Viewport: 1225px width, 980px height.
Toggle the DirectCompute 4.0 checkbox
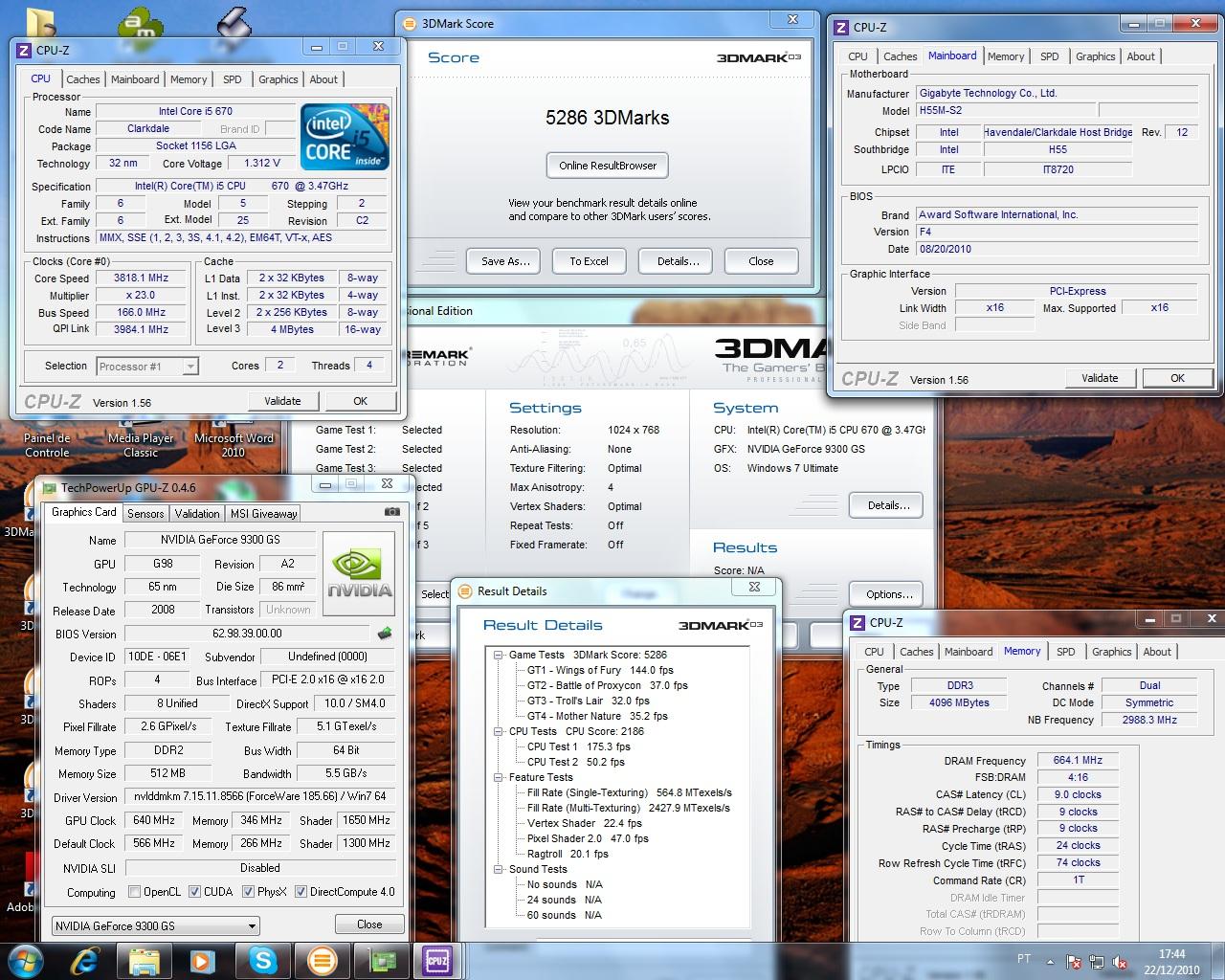301,892
